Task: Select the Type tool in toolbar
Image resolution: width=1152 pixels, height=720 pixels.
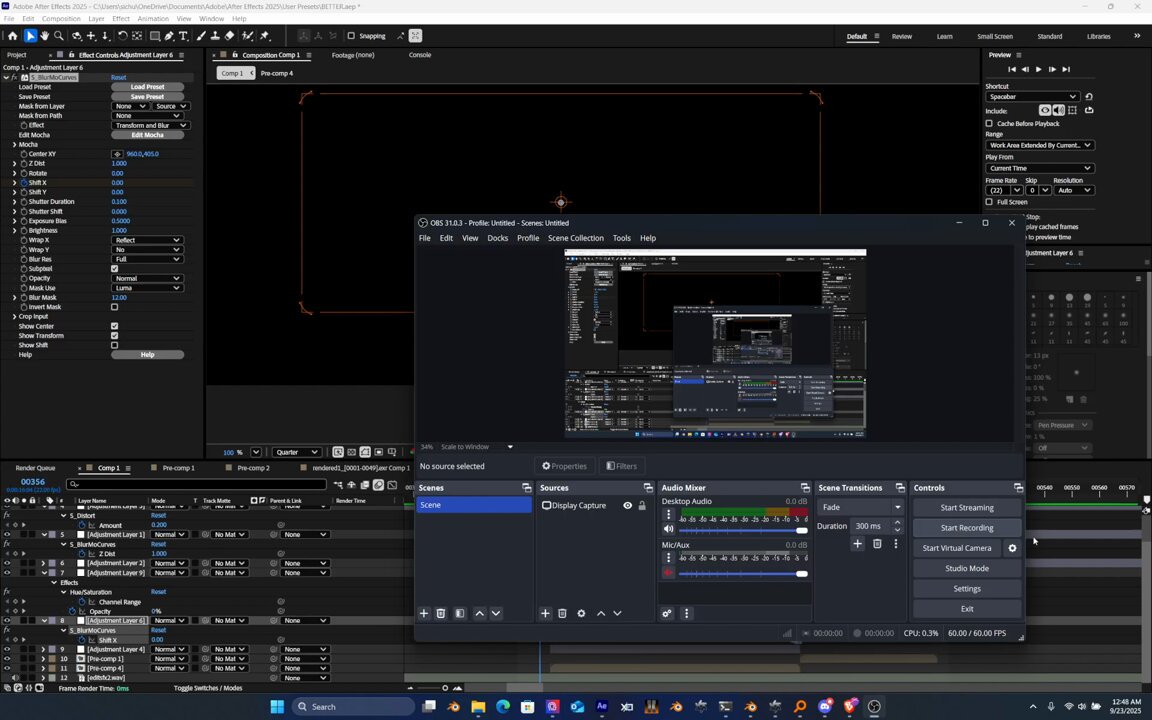Action: (183, 36)
